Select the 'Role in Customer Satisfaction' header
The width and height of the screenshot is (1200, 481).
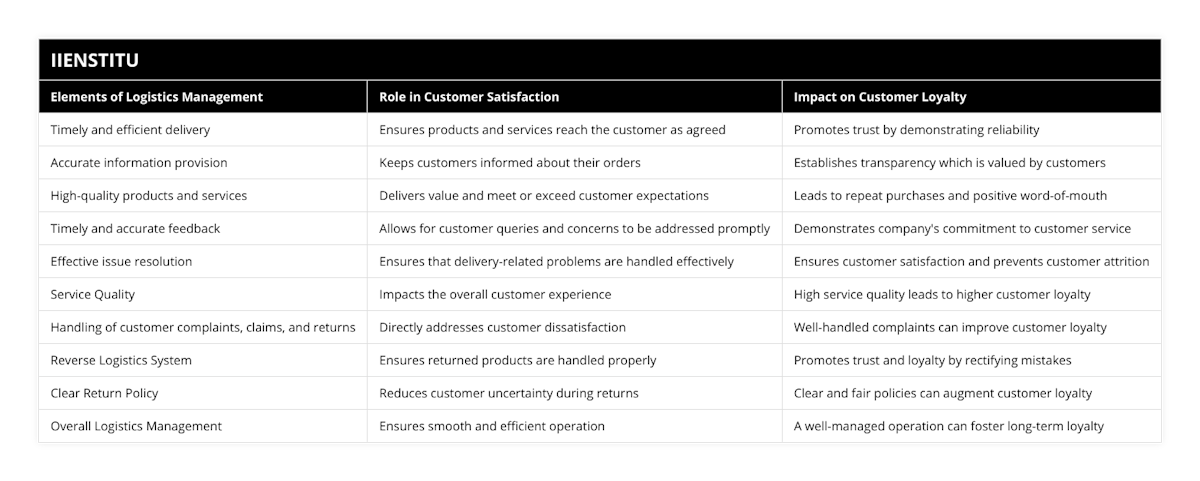[469, 97]
